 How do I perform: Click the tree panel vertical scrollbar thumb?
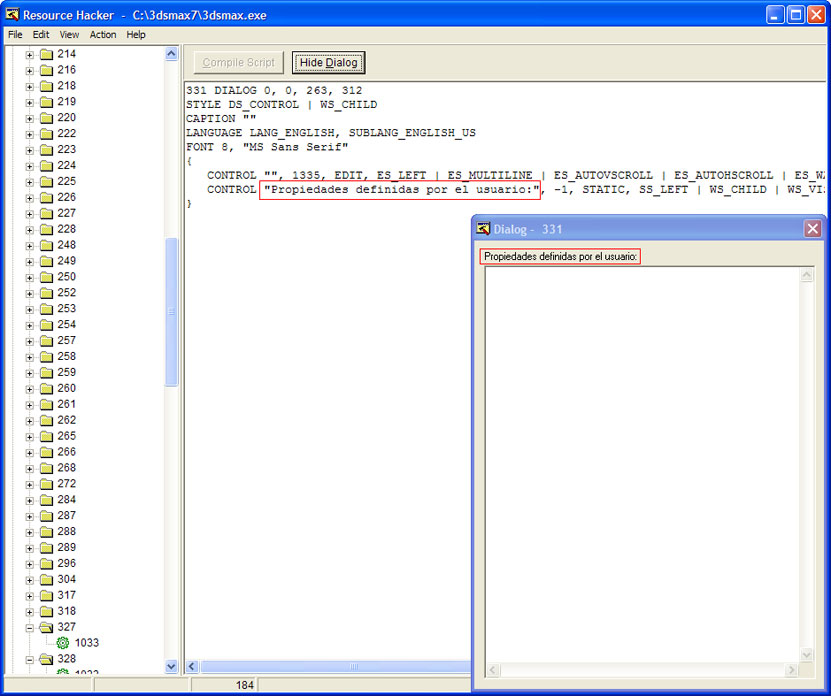click(x=171, y=312)
